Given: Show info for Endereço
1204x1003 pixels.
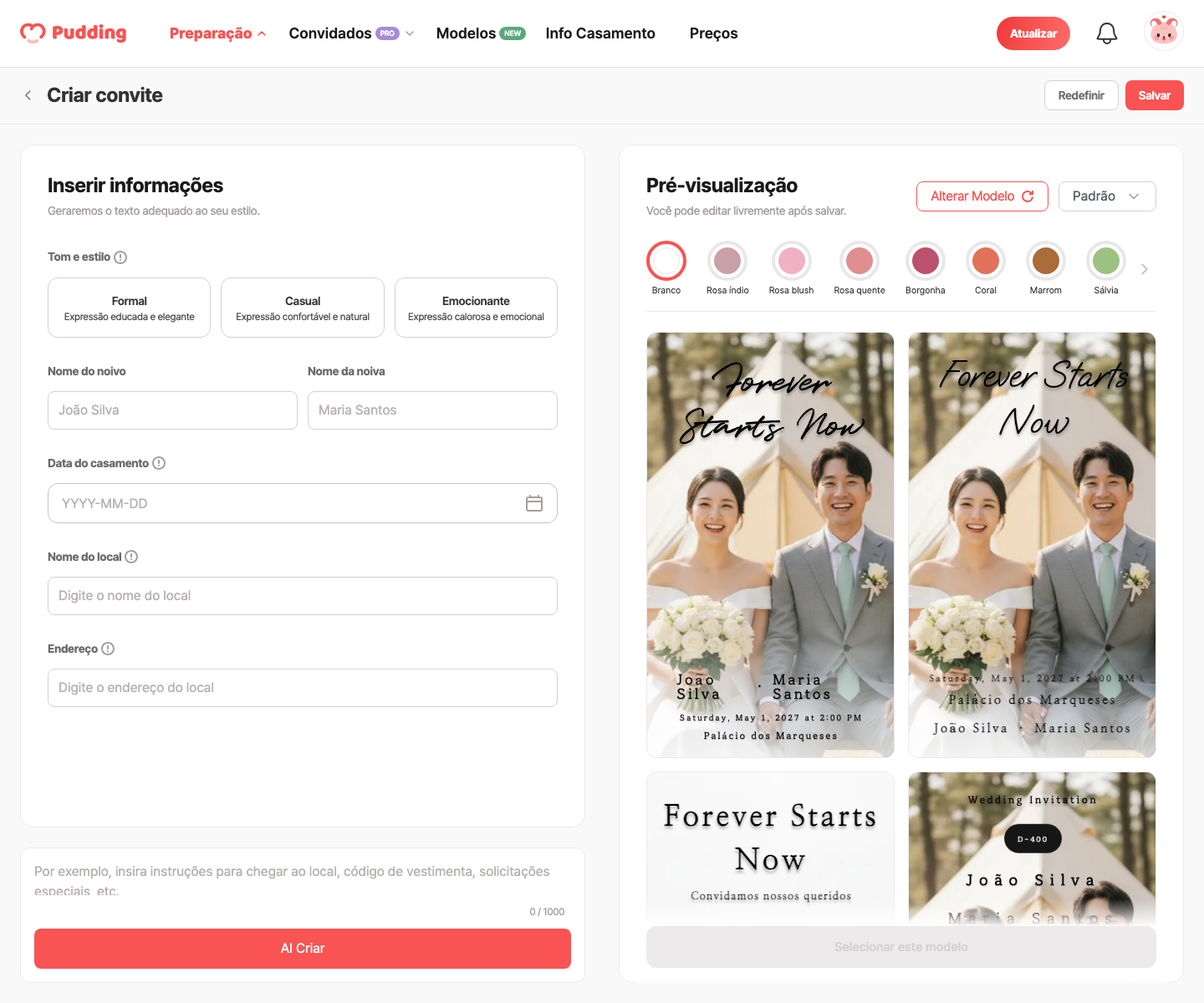Looking at the screenshot, I should pyautogui.click(x=108, y=649).
